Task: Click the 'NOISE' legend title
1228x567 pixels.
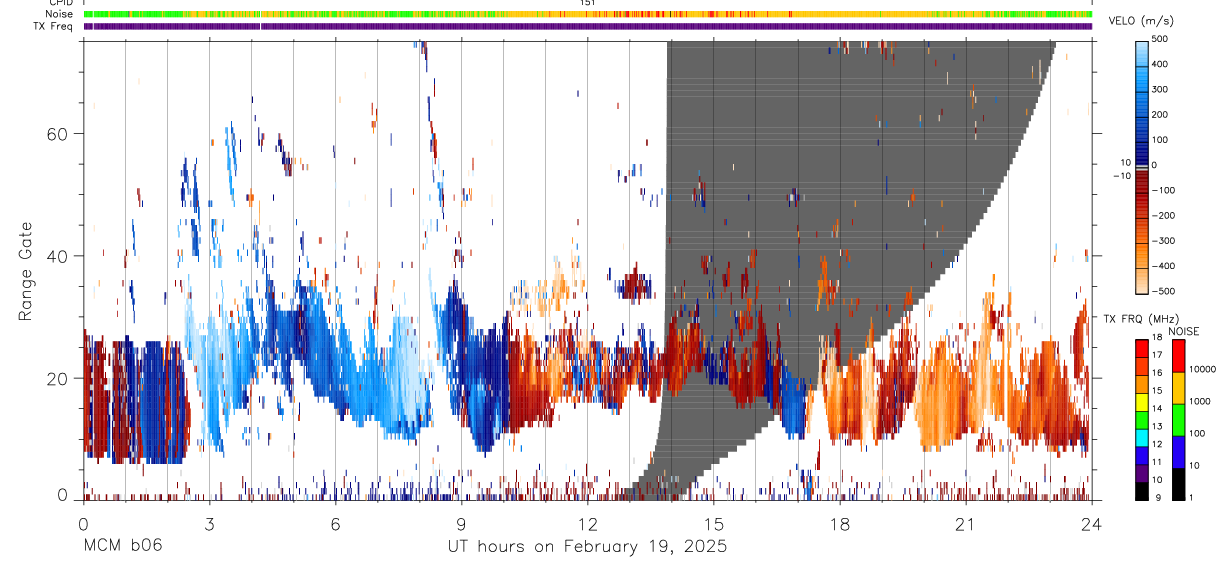Action: (x=1184, y=331)
